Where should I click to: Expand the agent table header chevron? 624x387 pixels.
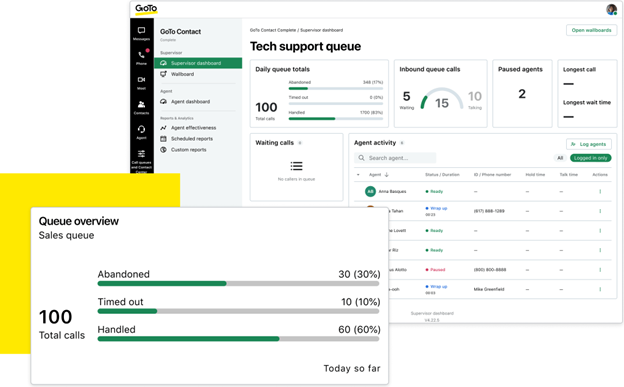tap(358, 175)
